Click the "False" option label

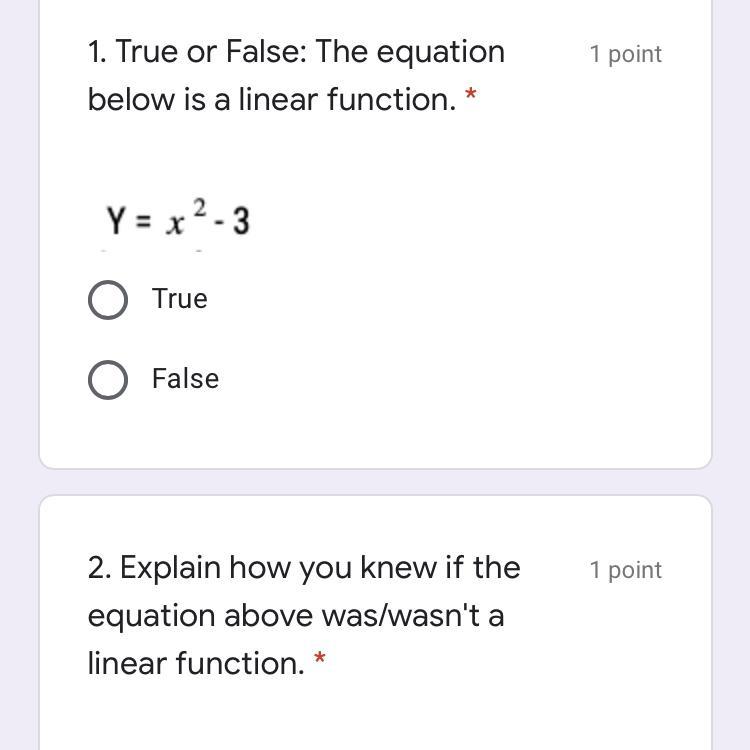[185, 379]
